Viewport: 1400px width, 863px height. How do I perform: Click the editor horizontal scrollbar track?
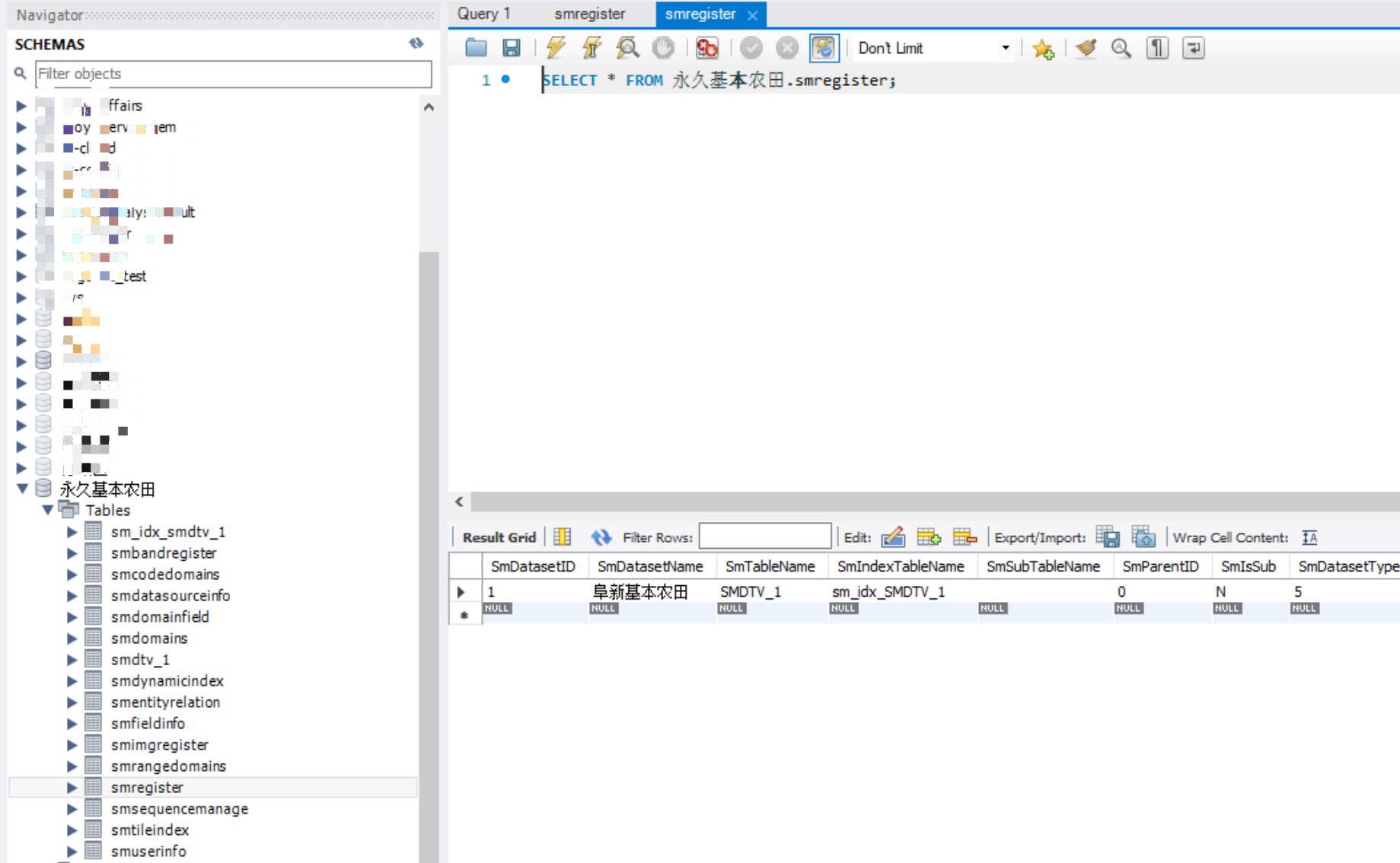coord(914,502)
